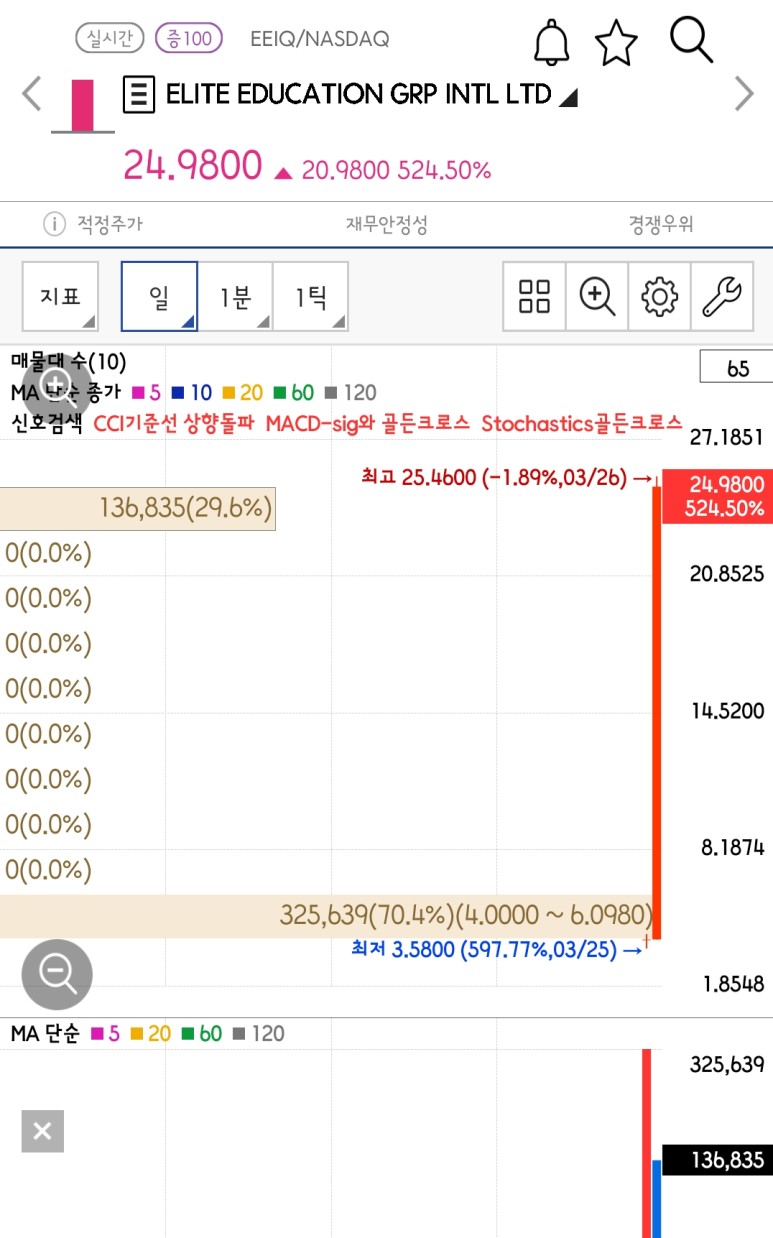Open the 경쟁우위 tab
Image resolution: width=773 pixels, height=1238 pixels.
[x=661, y=224]
